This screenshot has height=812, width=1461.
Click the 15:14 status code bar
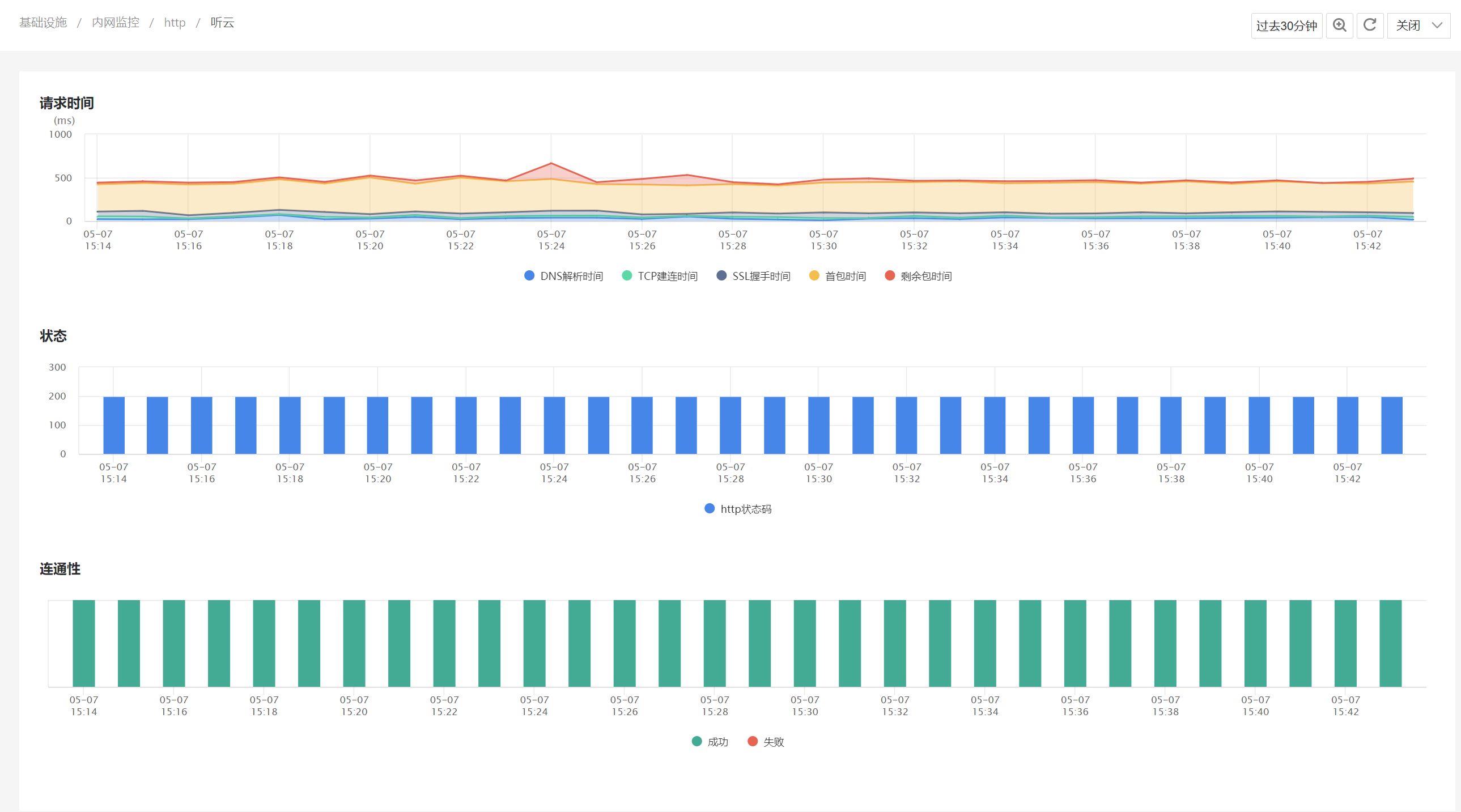click(x=114, y=426)
